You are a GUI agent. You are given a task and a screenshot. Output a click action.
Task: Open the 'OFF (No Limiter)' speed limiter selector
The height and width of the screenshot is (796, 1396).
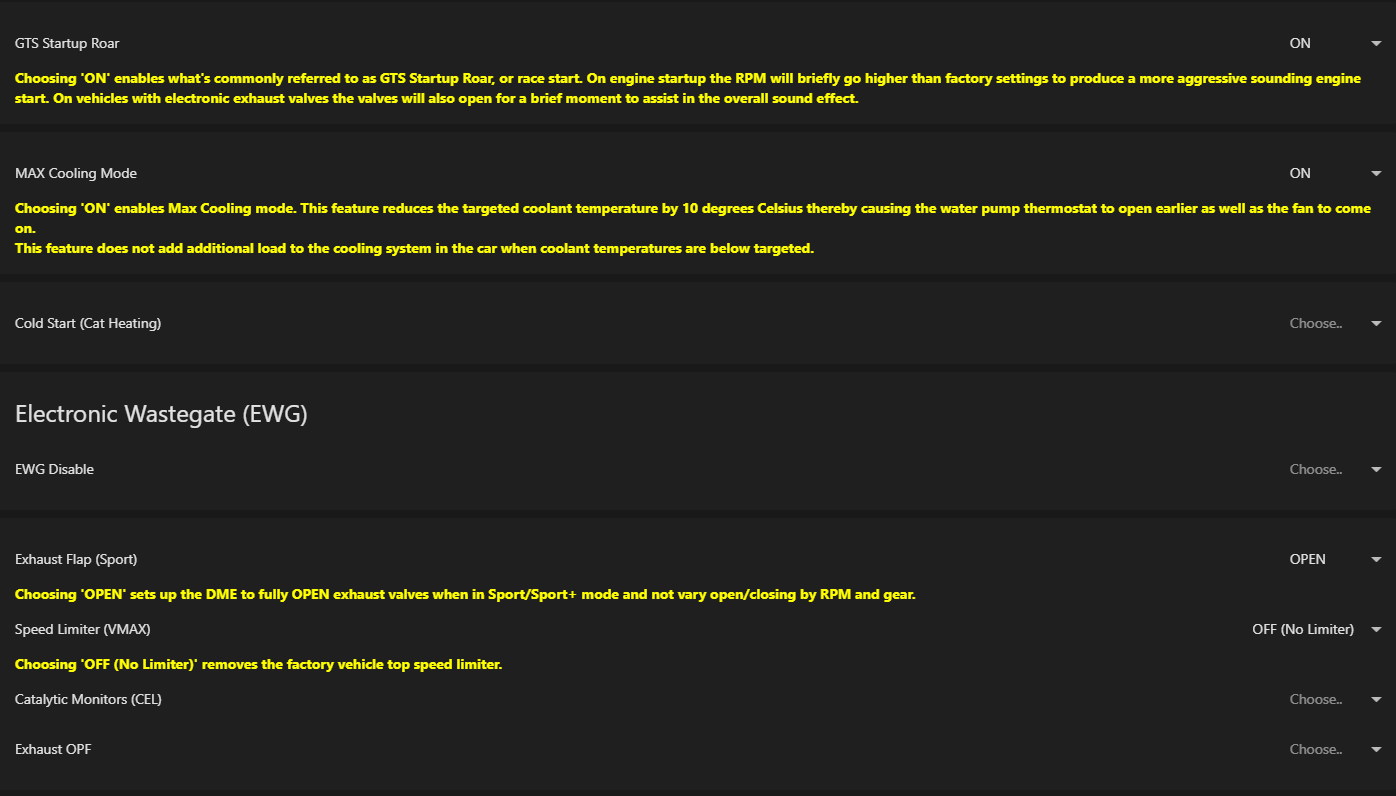point(1303,629)
